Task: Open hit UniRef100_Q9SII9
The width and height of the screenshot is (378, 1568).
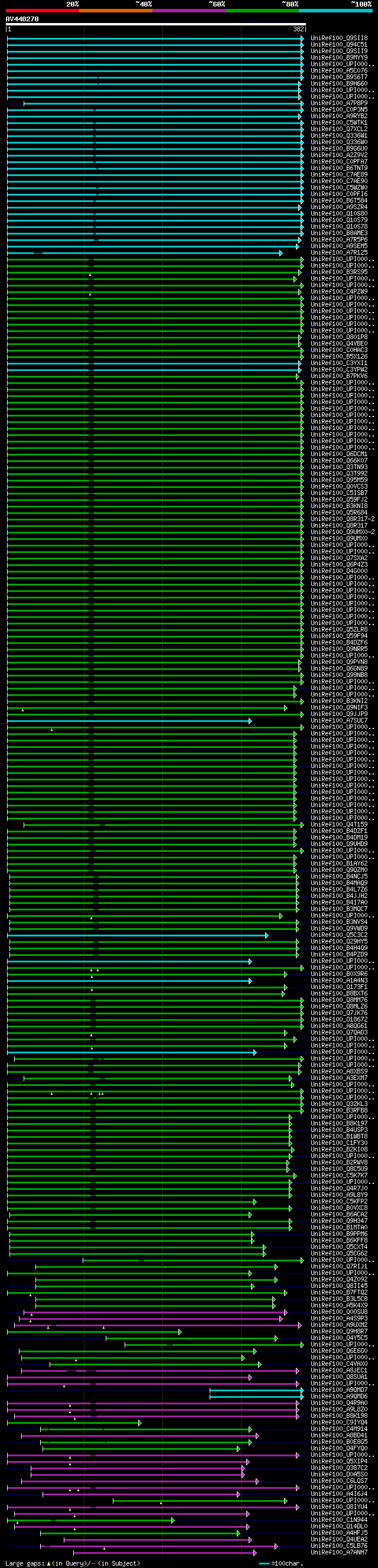Action: coord(339,51)
